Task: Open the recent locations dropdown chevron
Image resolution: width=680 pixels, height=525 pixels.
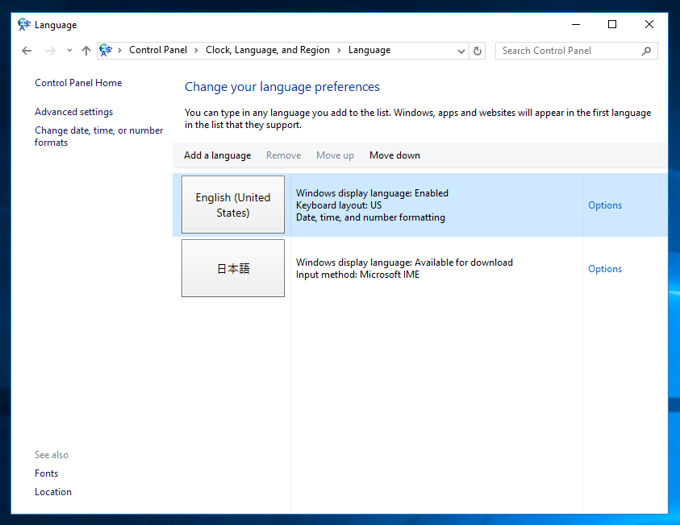Action: click(x=69, y=51)
